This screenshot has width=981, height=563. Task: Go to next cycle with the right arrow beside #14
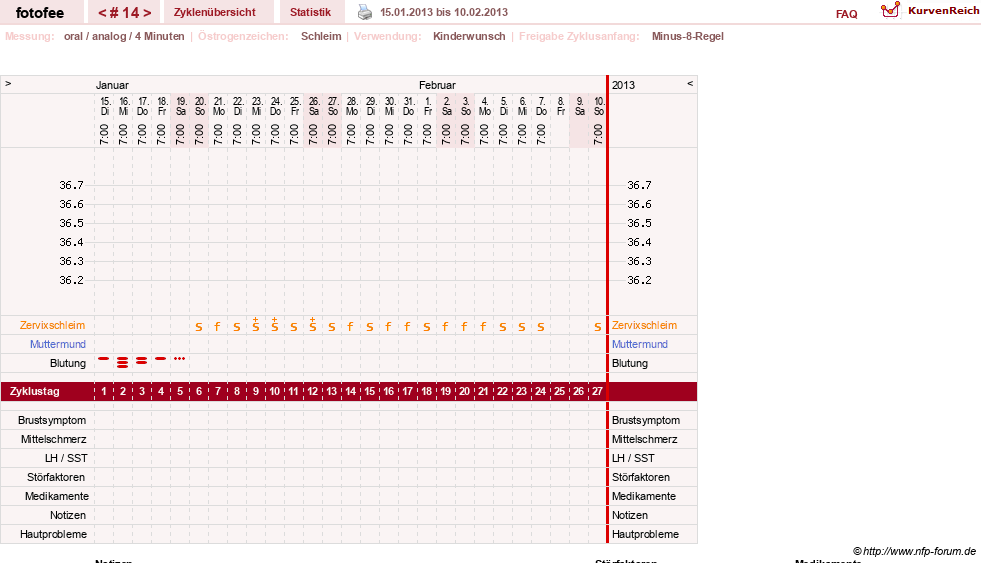tap(147, 13)
